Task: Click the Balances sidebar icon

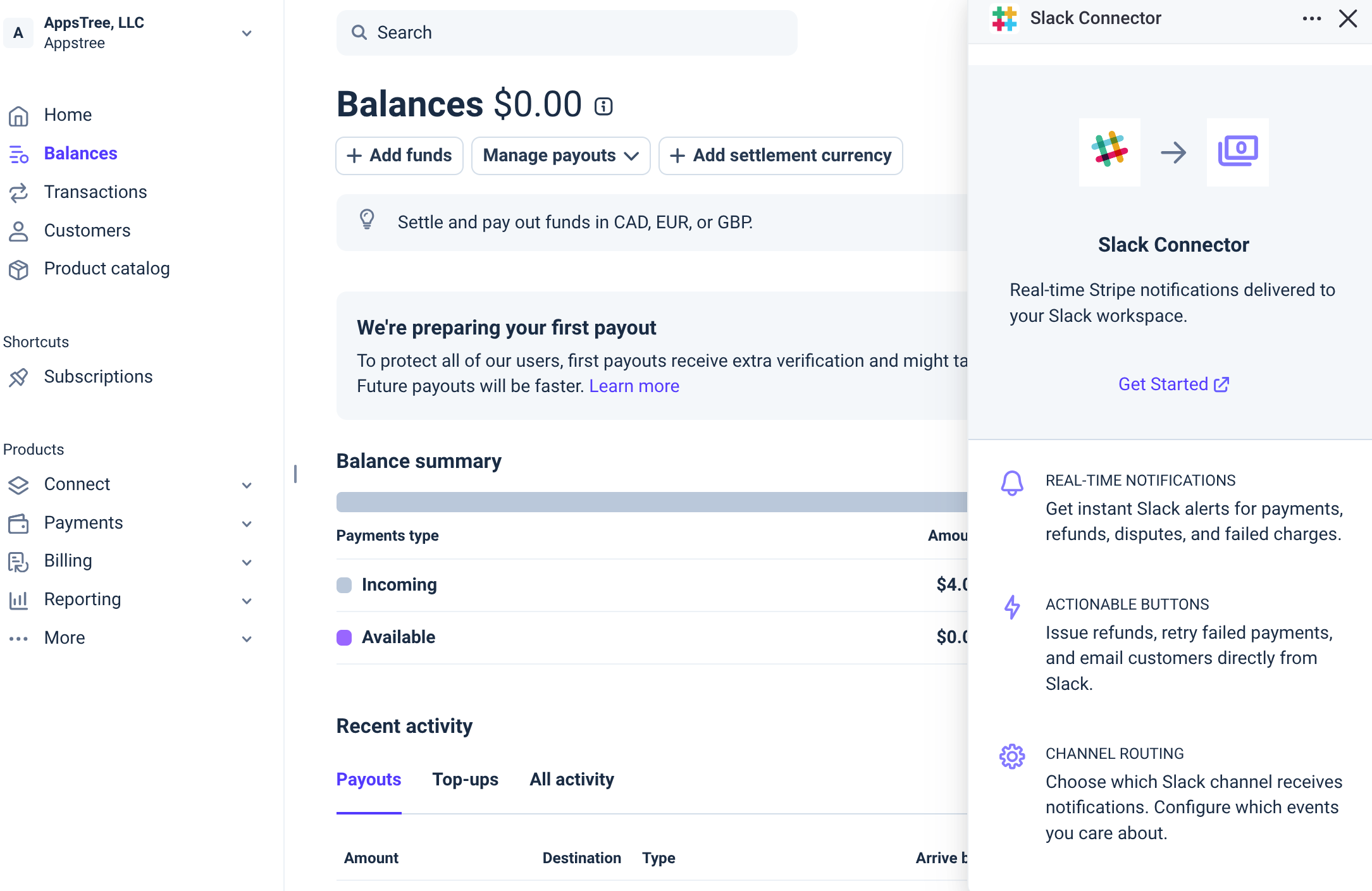Action: tap(18, 154)
